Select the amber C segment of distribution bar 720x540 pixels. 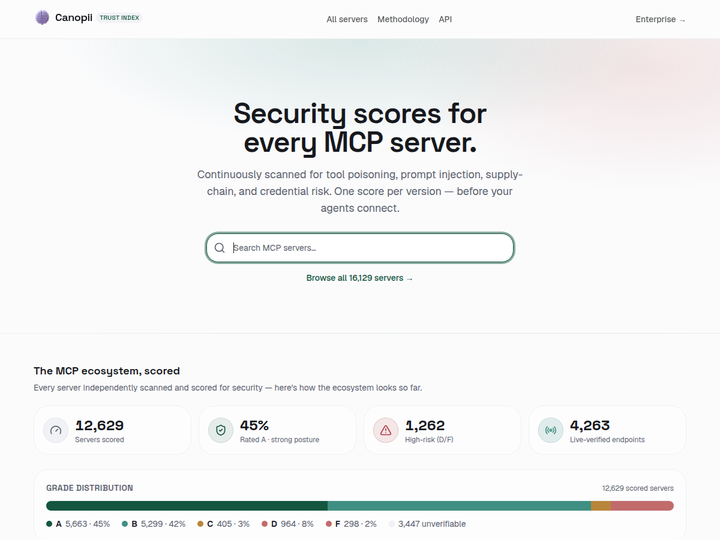pyautogui.click(x=601, y=506)
